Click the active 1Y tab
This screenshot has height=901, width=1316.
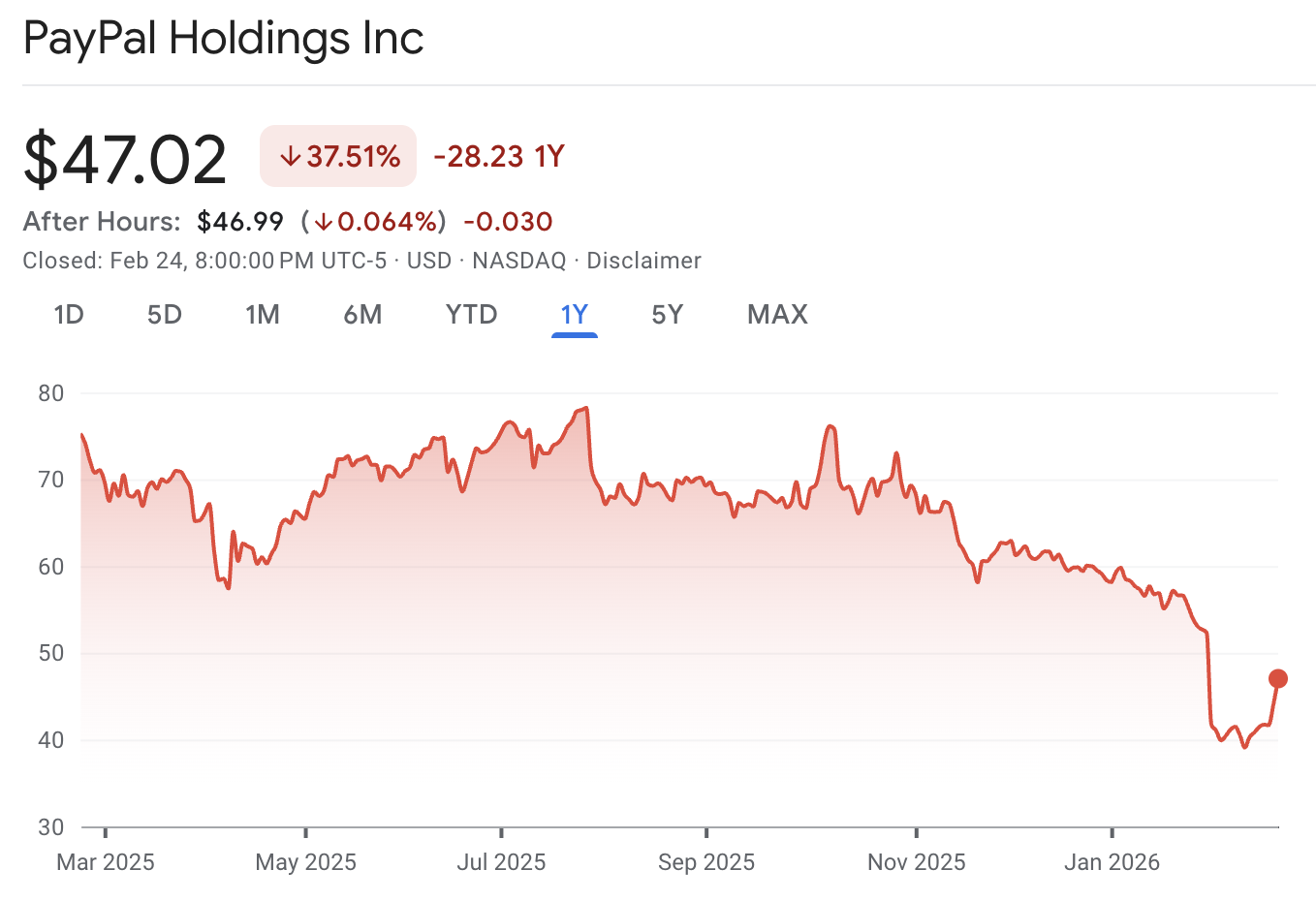click(x=575, y=315)
